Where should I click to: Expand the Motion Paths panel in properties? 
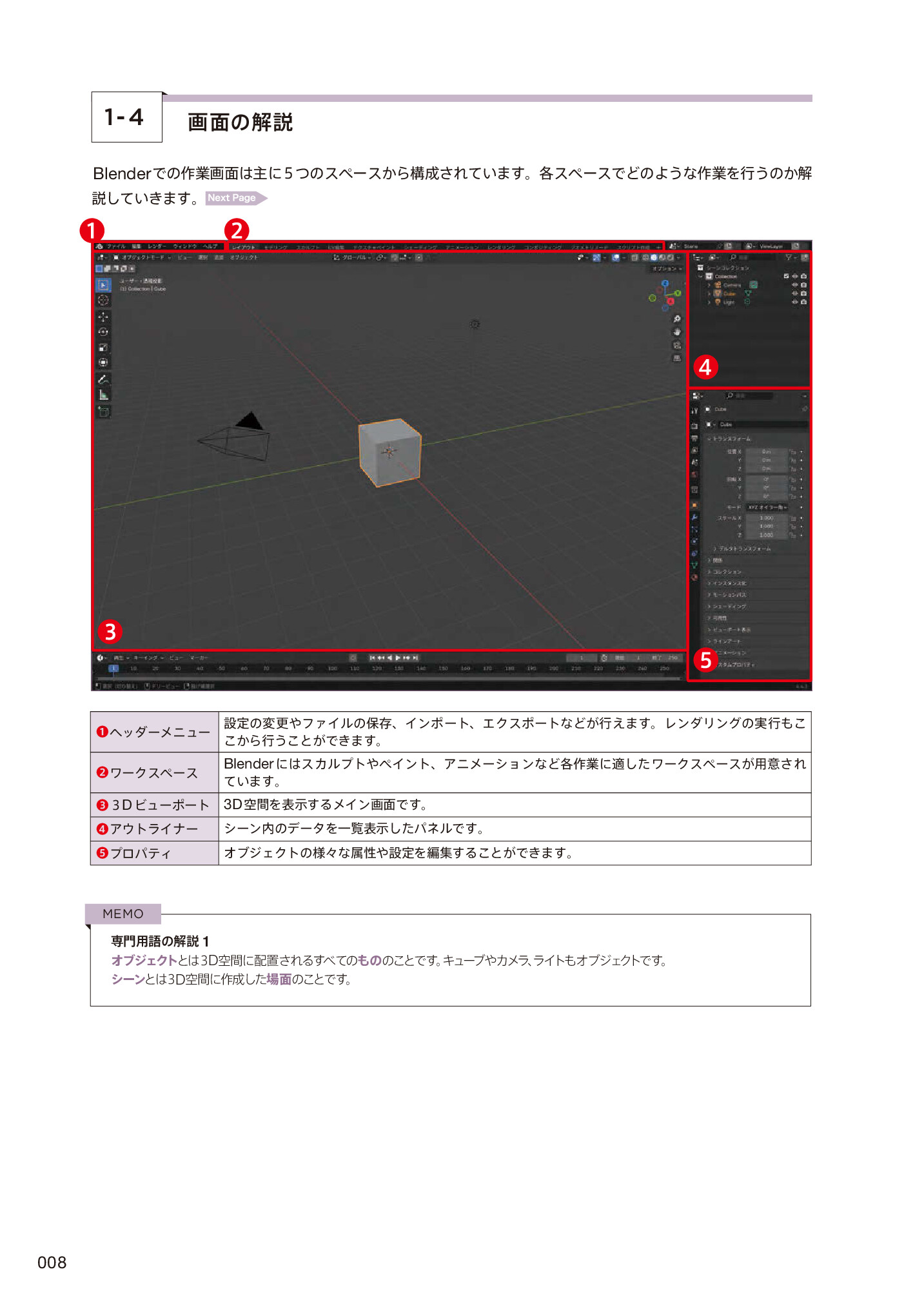click(x=728, y=594)
